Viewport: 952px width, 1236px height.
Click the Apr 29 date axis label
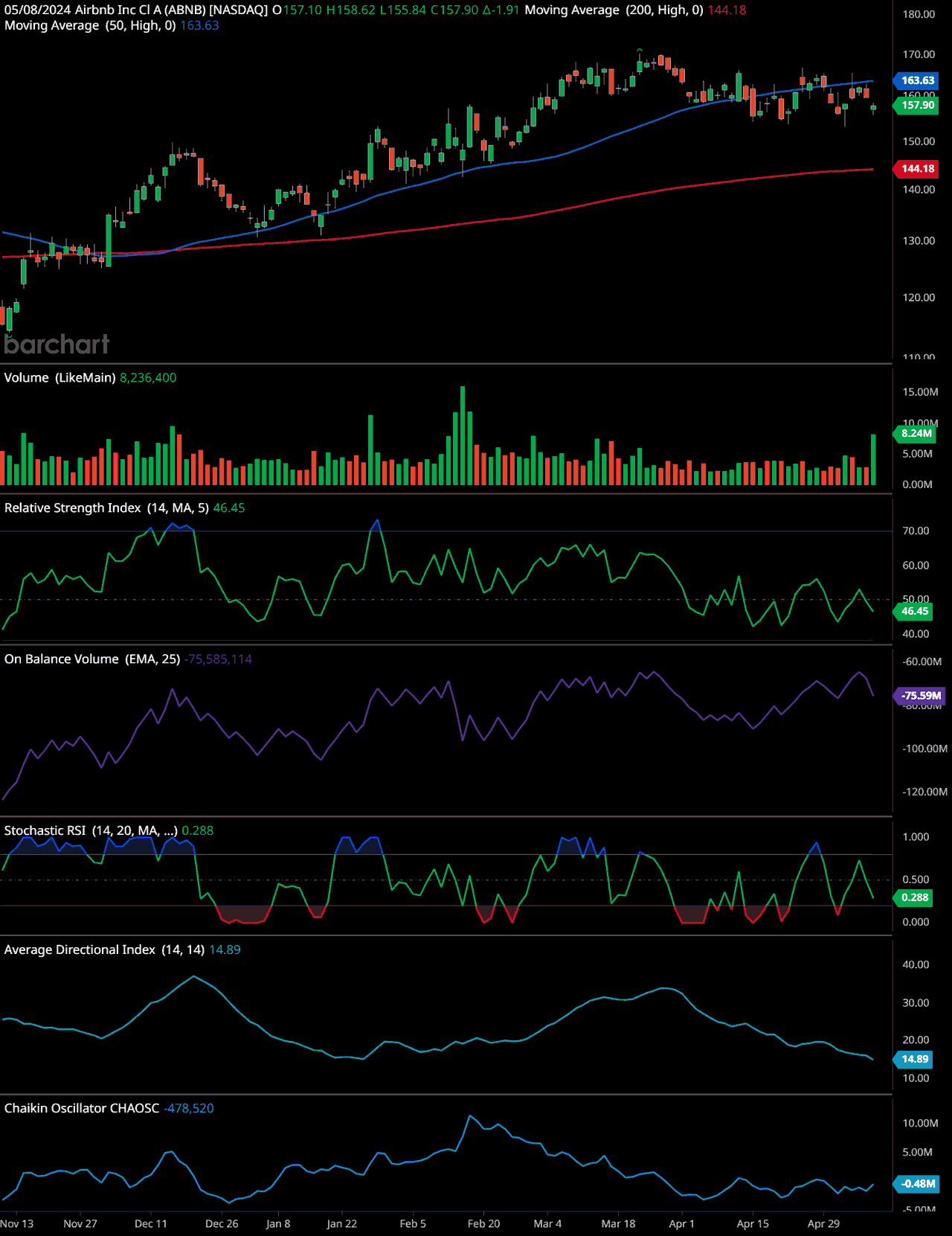823,1223
